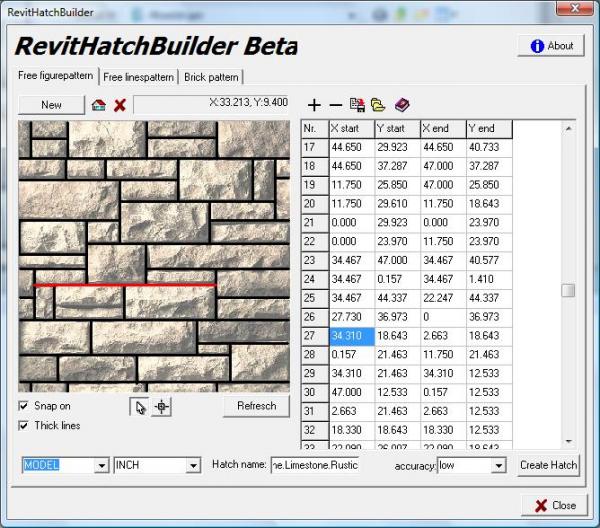This screenshot has height=528, width=600.
Task: Click Y end cell 1.410 in row 24
Action: 489,279
